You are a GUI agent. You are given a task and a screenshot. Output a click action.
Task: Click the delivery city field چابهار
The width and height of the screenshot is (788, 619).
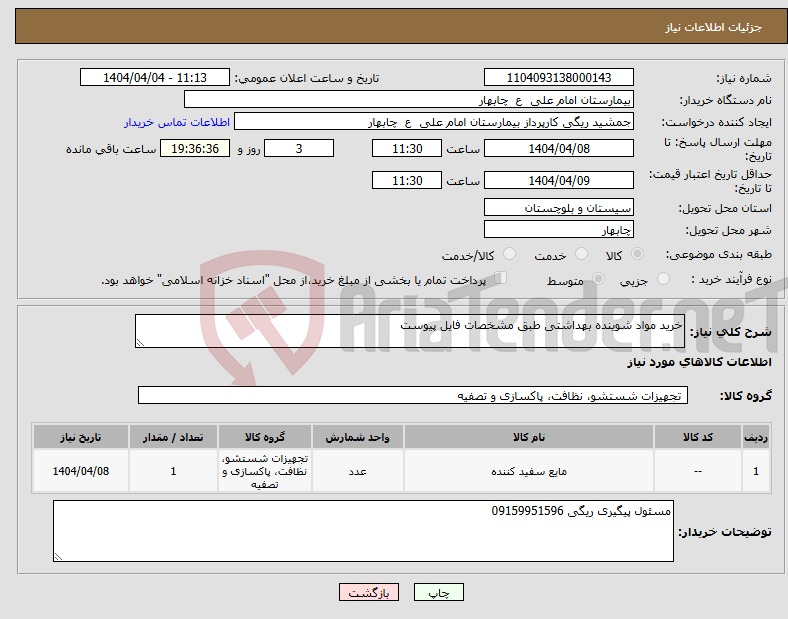[x=559, y=229]
